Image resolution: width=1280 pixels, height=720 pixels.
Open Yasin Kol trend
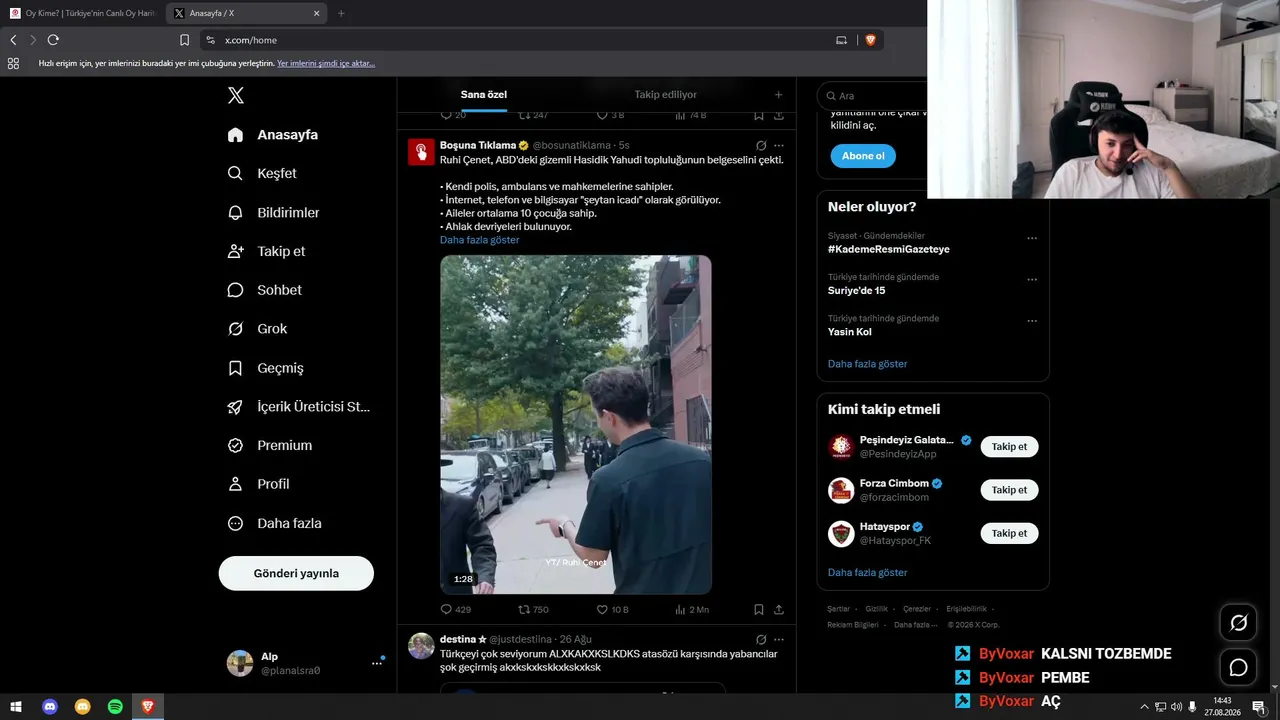[x=850, y=332]
